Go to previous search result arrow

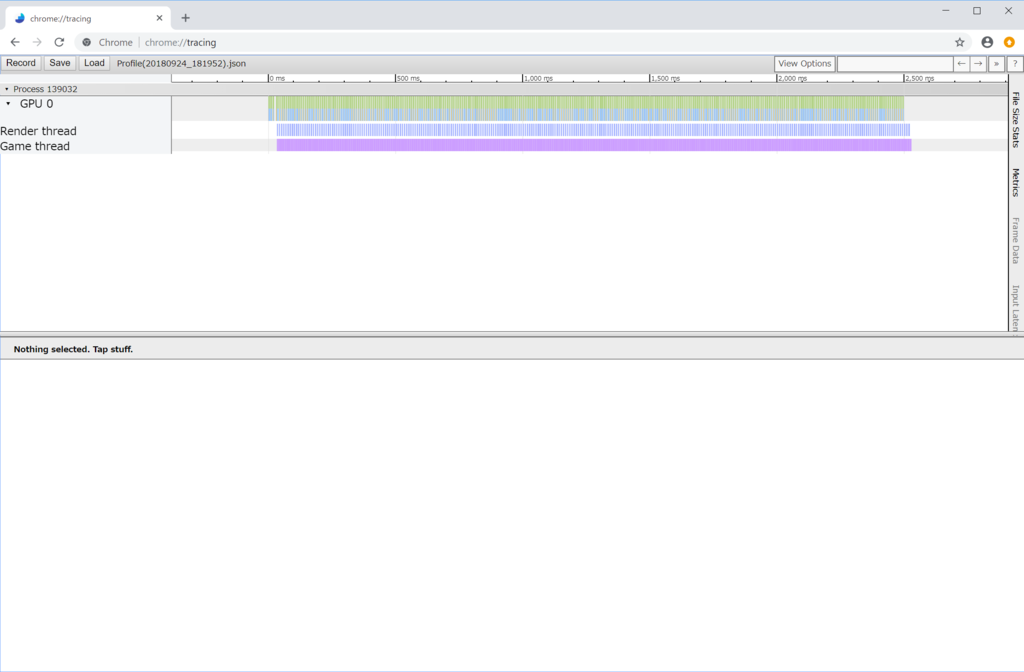click(961, 64)
